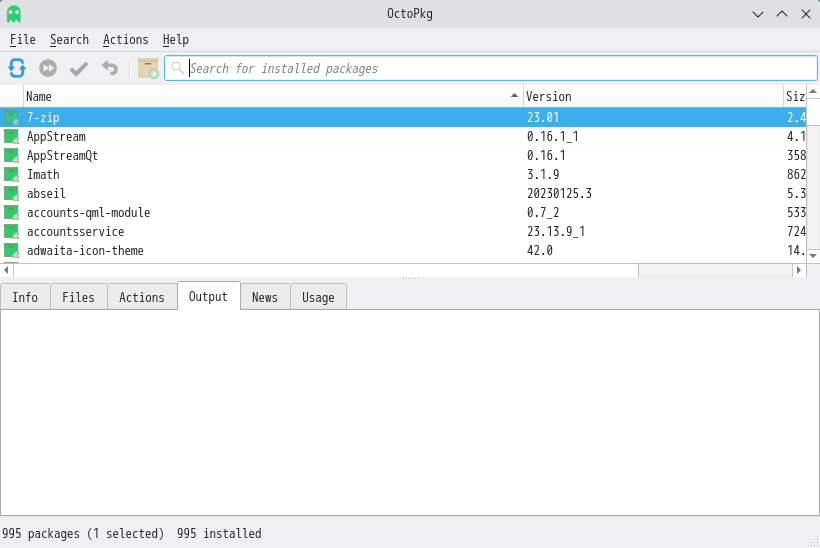The width and height of the screenshot is (820, 548).
Task: Click version 0.7_2 cell
Action: 543,213
